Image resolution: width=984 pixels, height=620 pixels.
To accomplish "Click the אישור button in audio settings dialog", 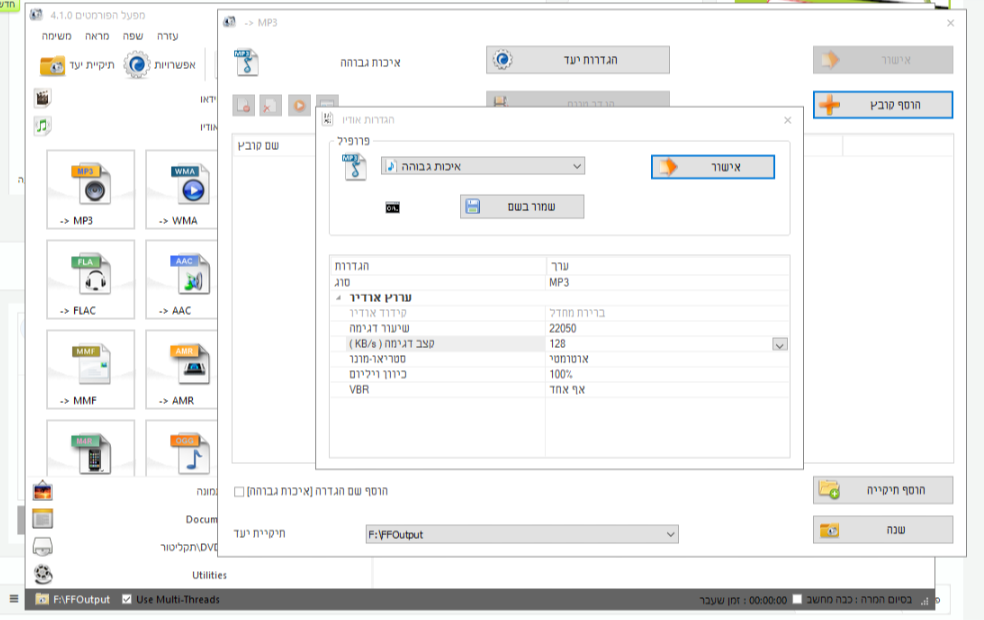I will (713, 167).
